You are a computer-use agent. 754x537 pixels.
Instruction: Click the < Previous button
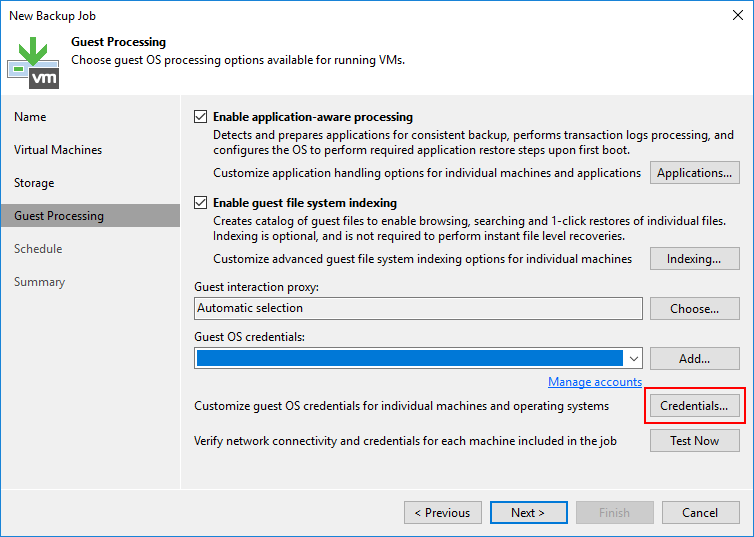click(443, 513)
